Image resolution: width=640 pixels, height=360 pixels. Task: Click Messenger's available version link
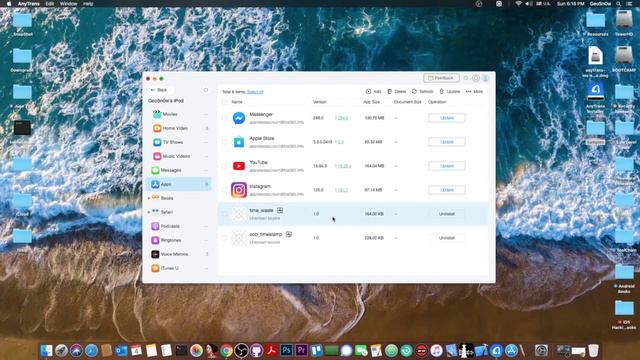point(342,118)
